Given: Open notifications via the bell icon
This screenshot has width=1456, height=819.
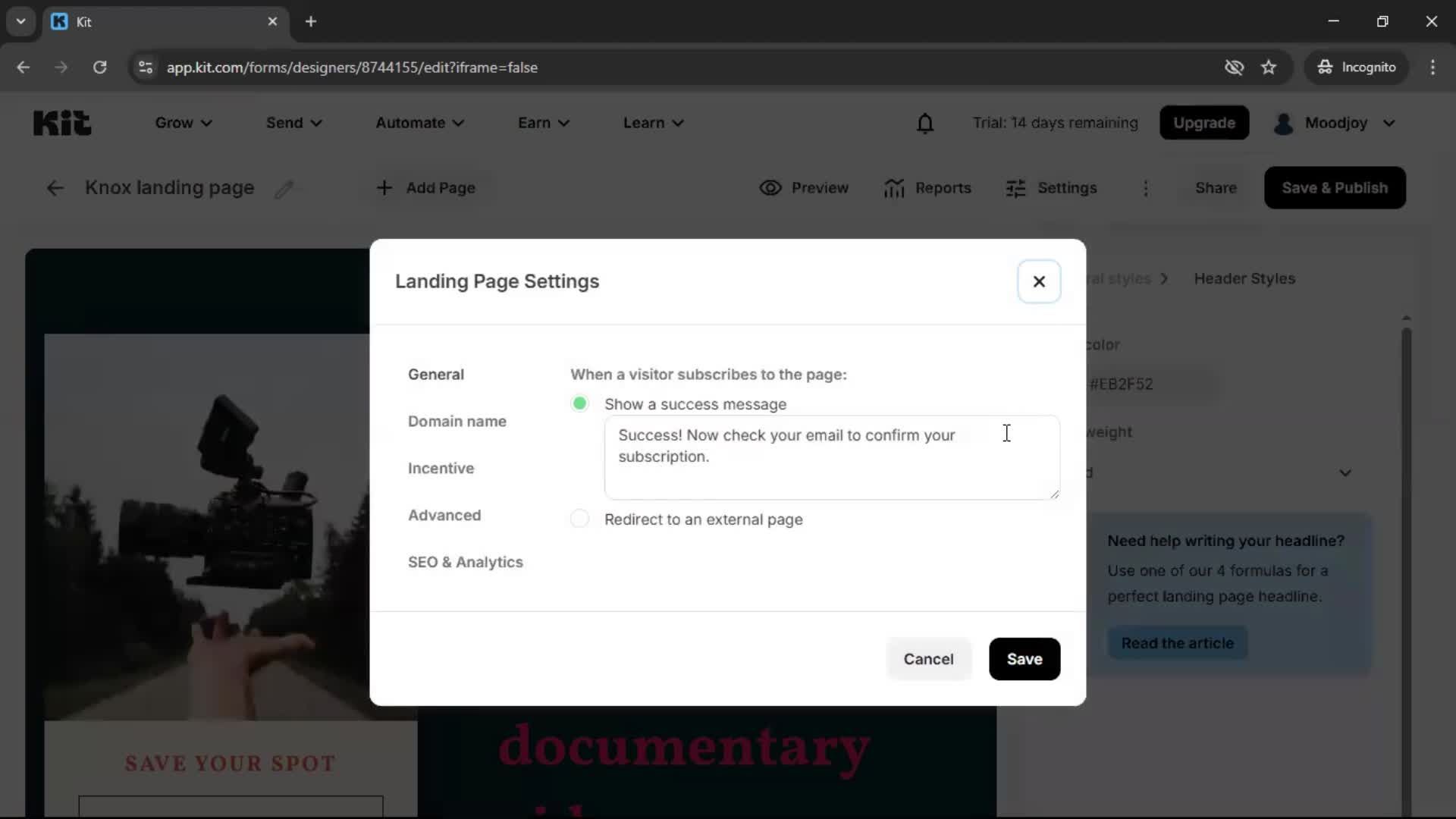Looking at the screenshot, I should click(925, 123).
